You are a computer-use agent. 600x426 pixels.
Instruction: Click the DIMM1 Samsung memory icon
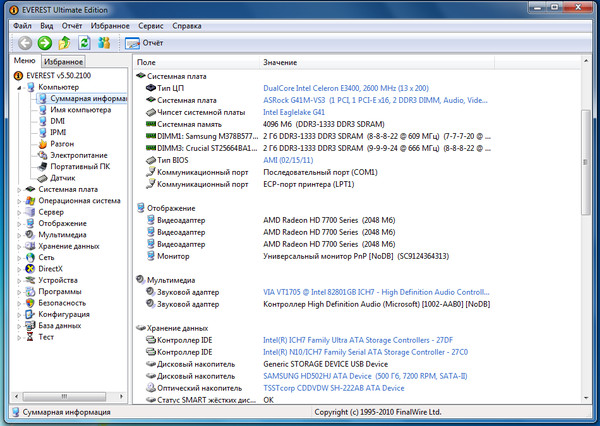click(x=151, y=136)
